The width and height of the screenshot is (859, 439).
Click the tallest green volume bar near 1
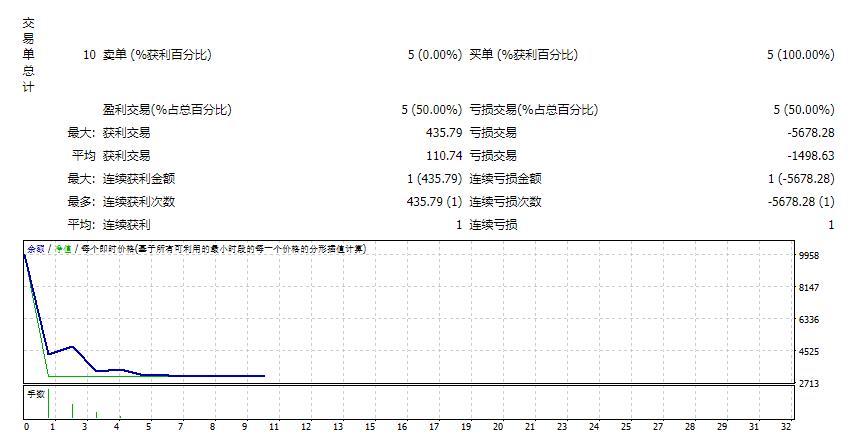tap(49, 403)
